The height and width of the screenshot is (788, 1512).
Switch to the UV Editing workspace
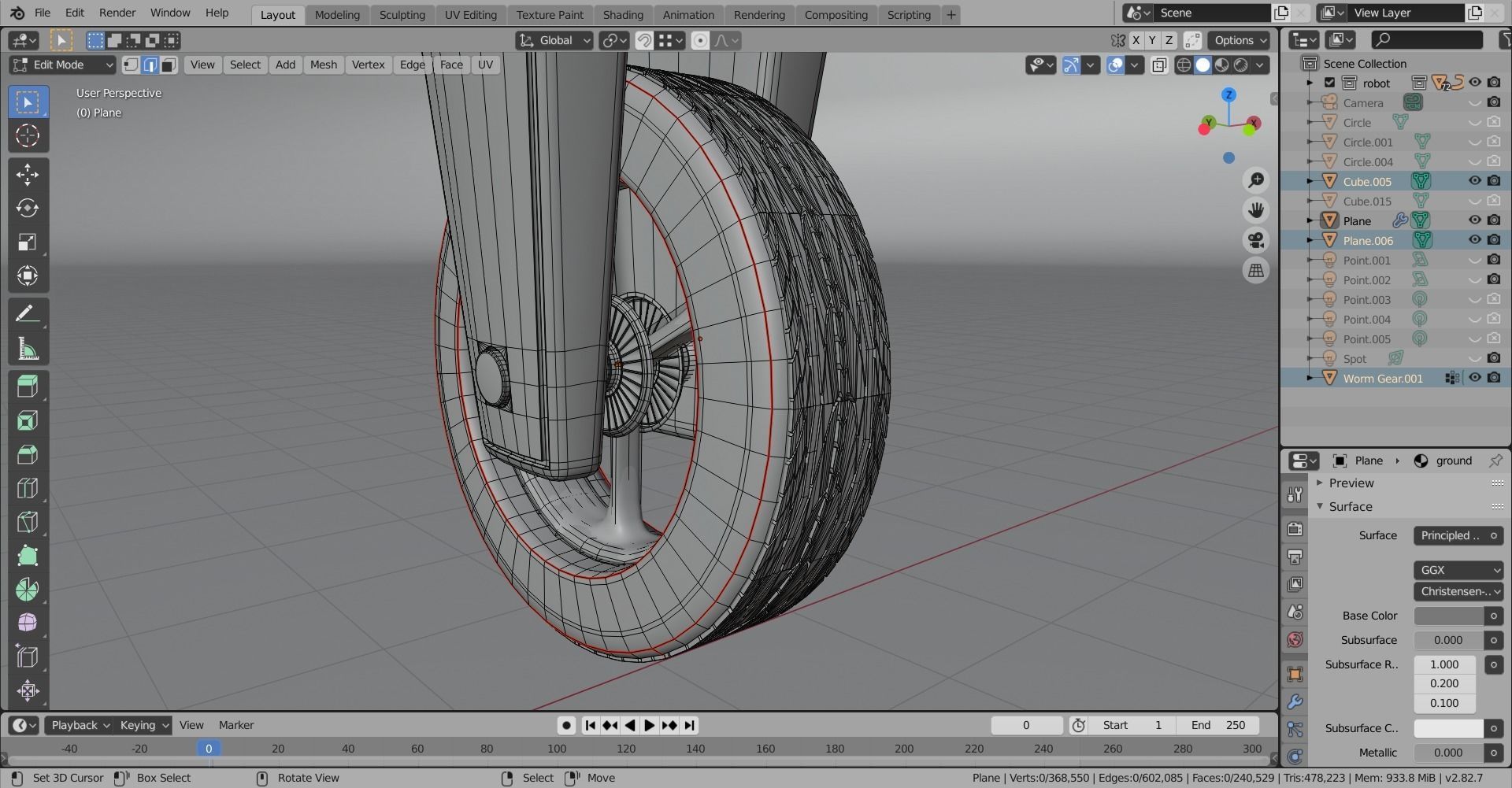click(470, 14)
